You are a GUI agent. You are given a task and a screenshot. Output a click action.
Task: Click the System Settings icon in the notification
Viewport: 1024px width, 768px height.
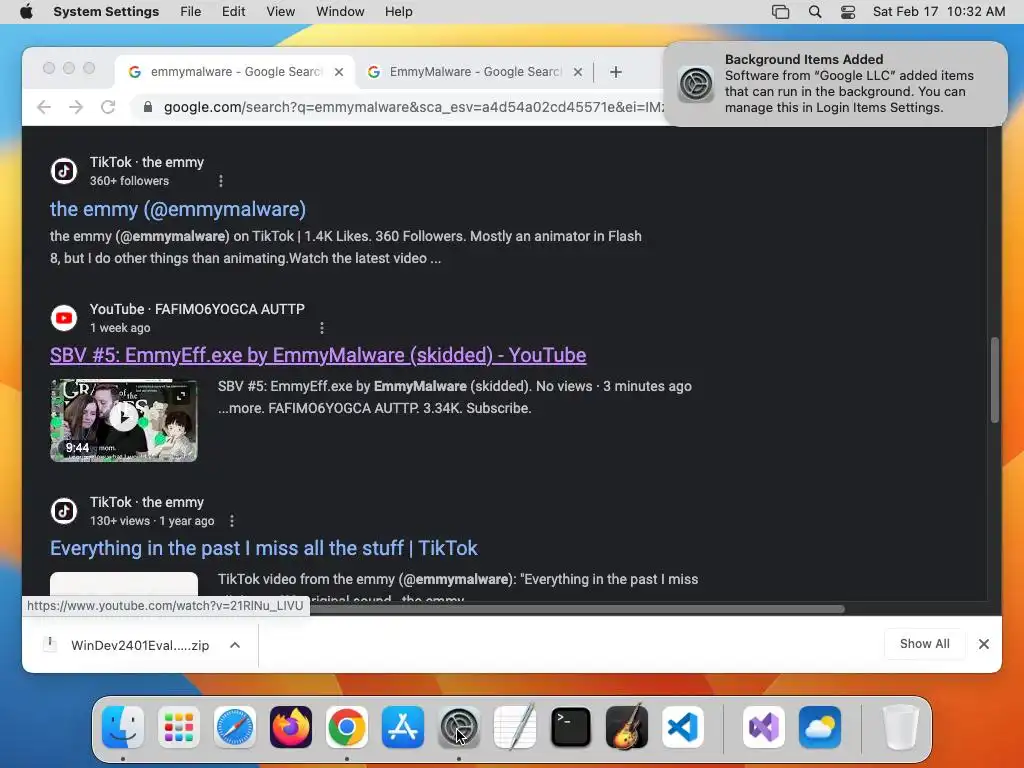pos(696,84)
